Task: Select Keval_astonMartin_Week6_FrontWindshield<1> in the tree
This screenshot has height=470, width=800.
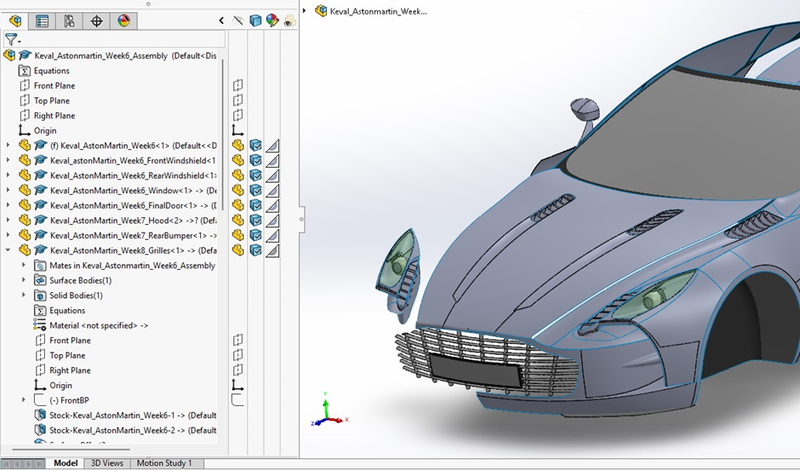Action: (x=133, y=160)
